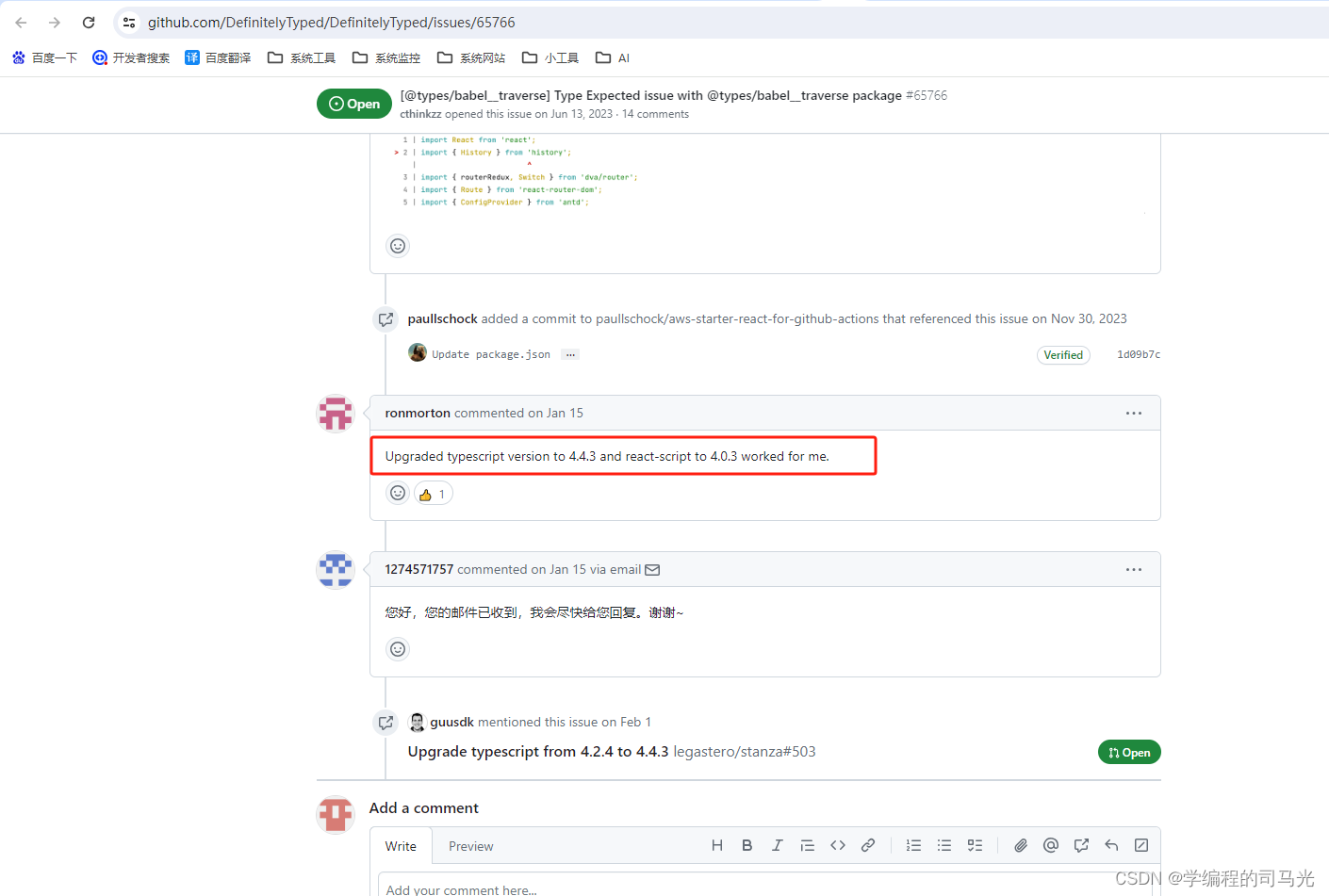The image size is (1329, 896).
Task: Add reaction smiley on ronmorton's comment
Action: (398, 494)
